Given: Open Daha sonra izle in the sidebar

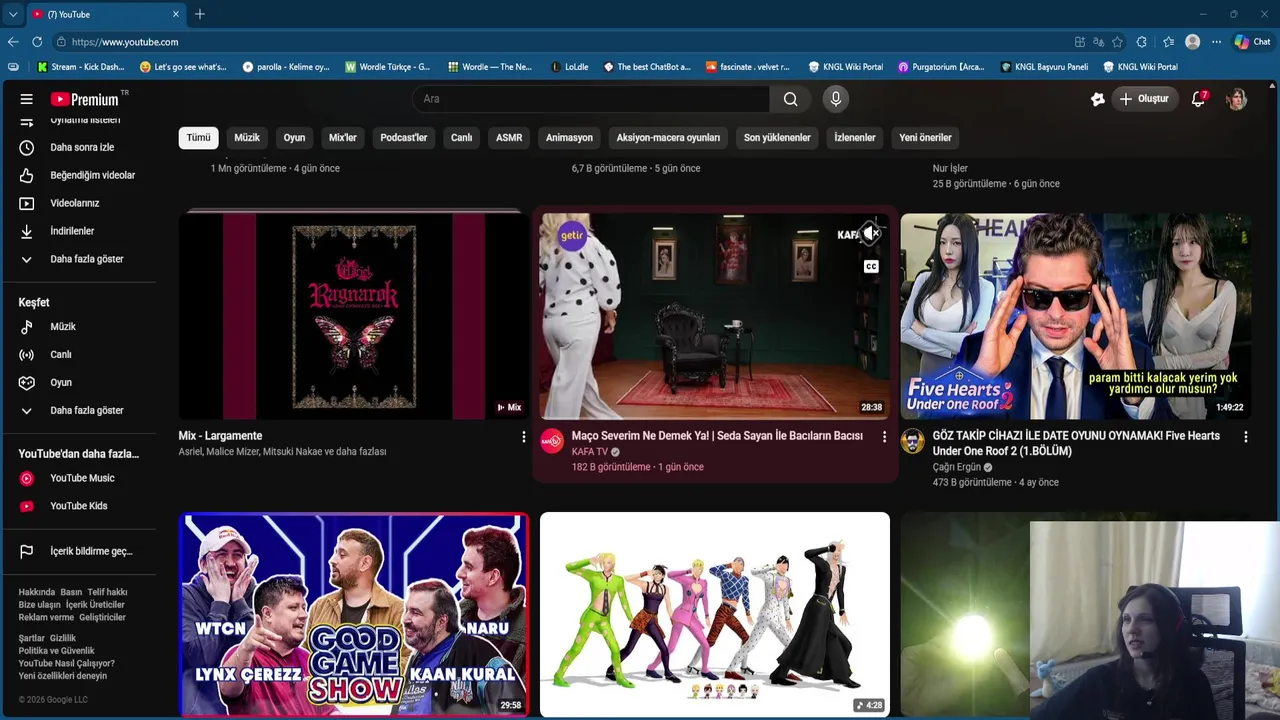Looking at the screenshot, I should [x=82, y=147].
